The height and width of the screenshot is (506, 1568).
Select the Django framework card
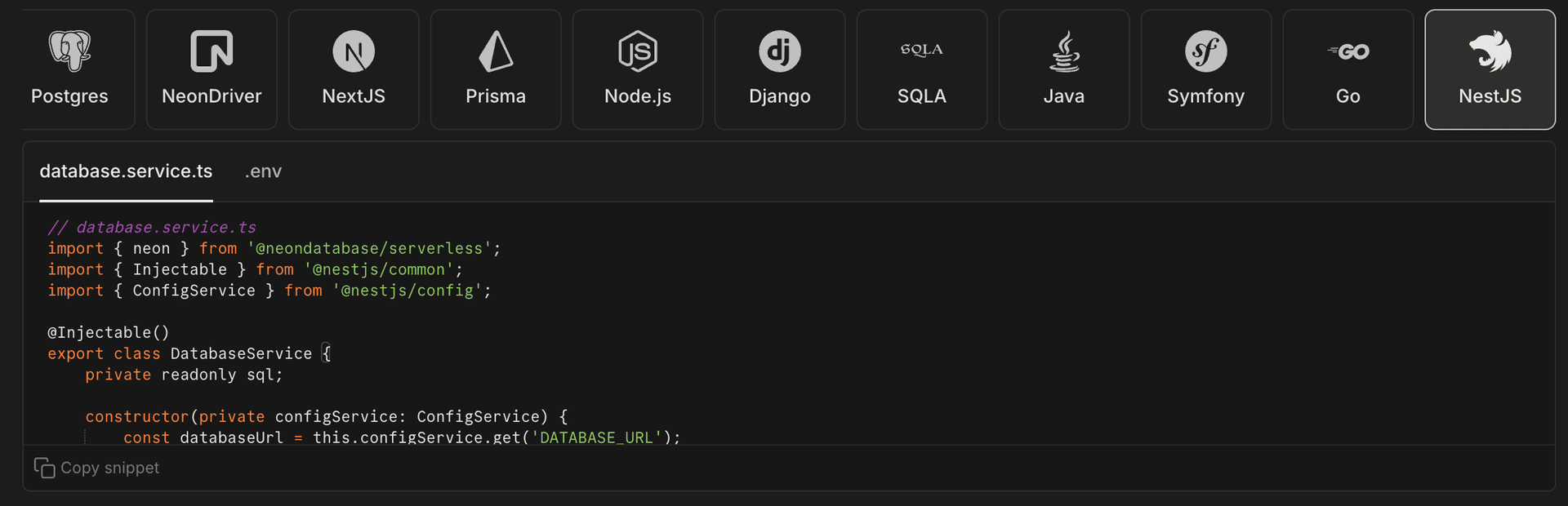coord(780,69)
